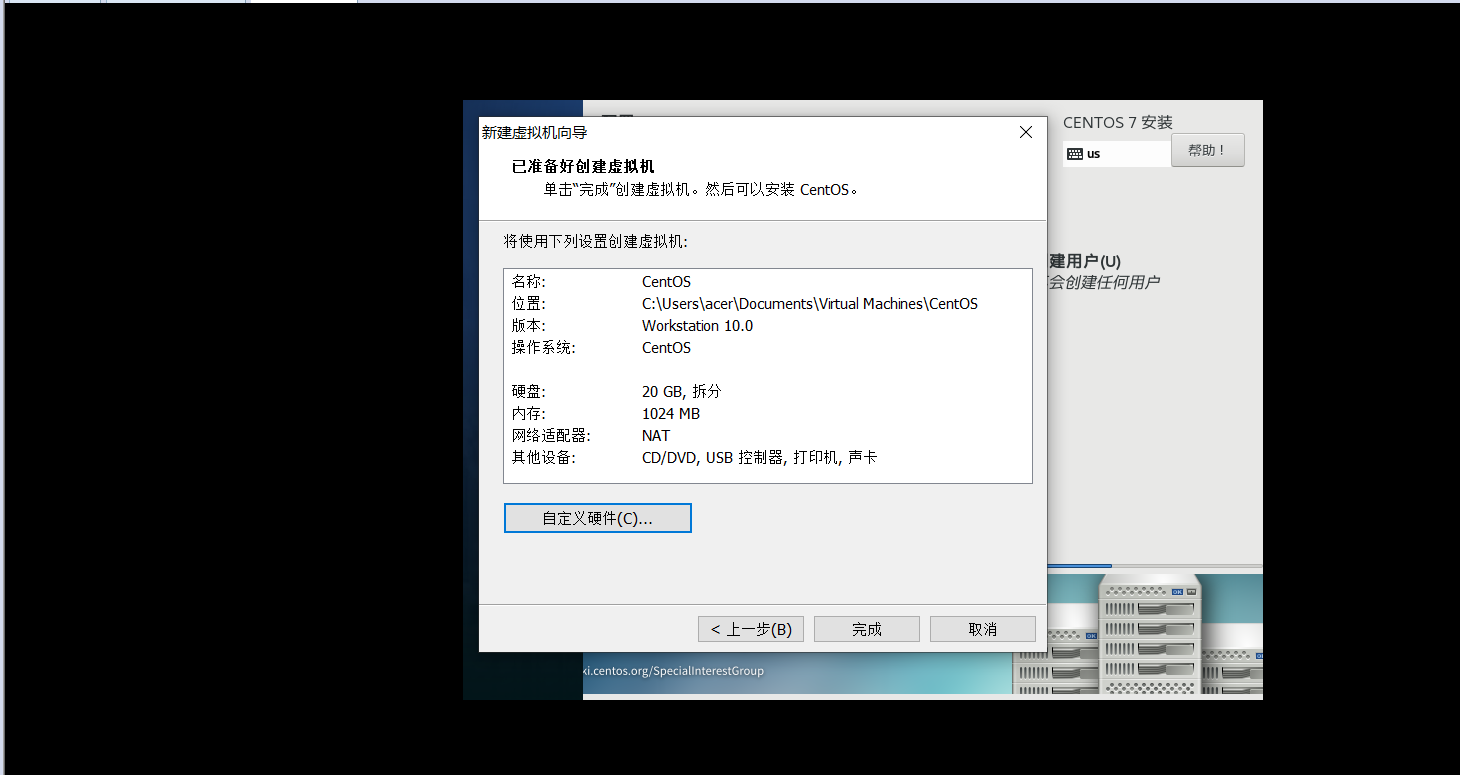Screen dimensions: 1460x775
Task: Click the 自定义硬件(C)... button
Action: click(597, 517)
